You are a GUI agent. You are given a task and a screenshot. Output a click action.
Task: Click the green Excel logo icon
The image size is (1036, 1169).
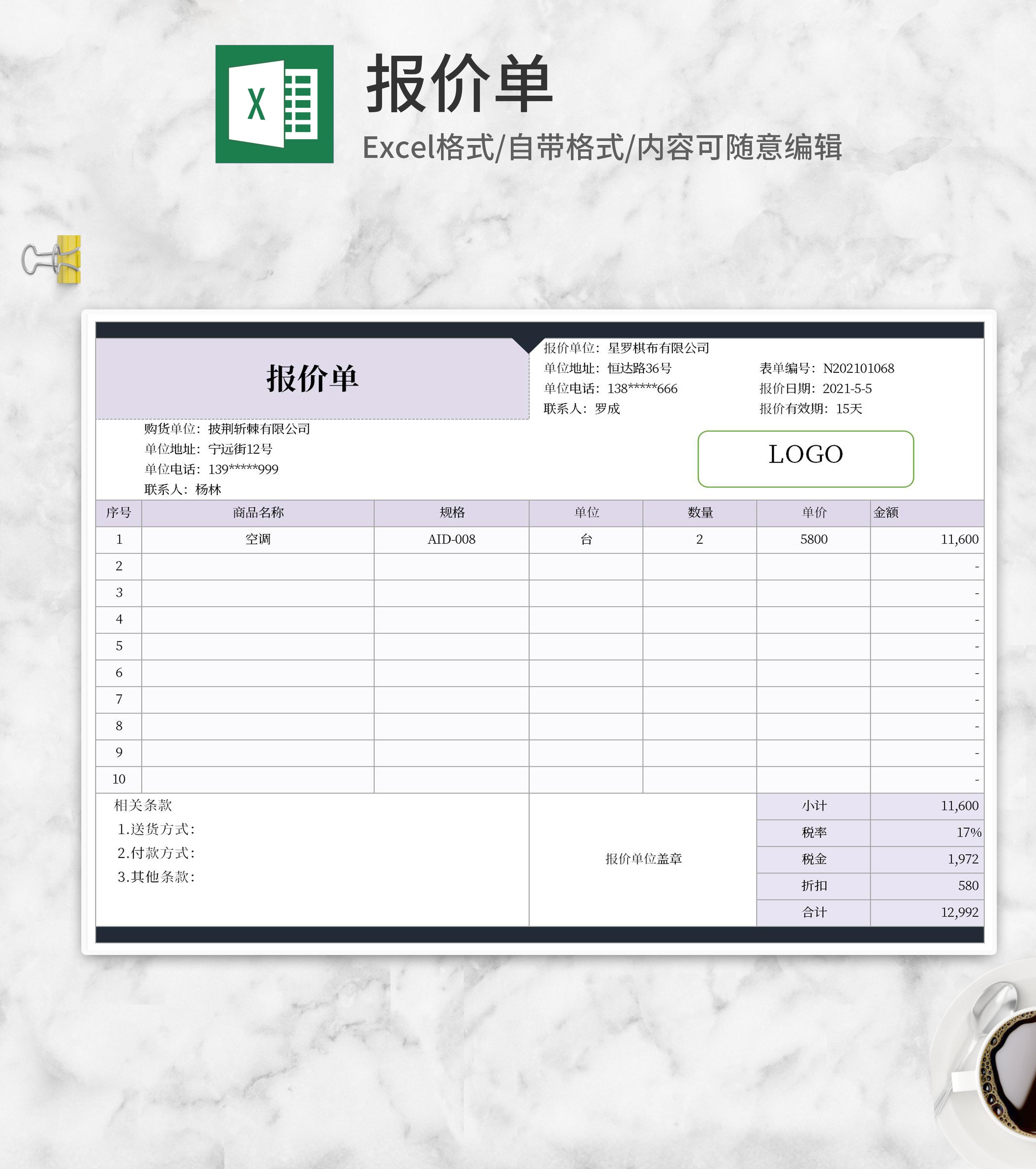point(274,104)
